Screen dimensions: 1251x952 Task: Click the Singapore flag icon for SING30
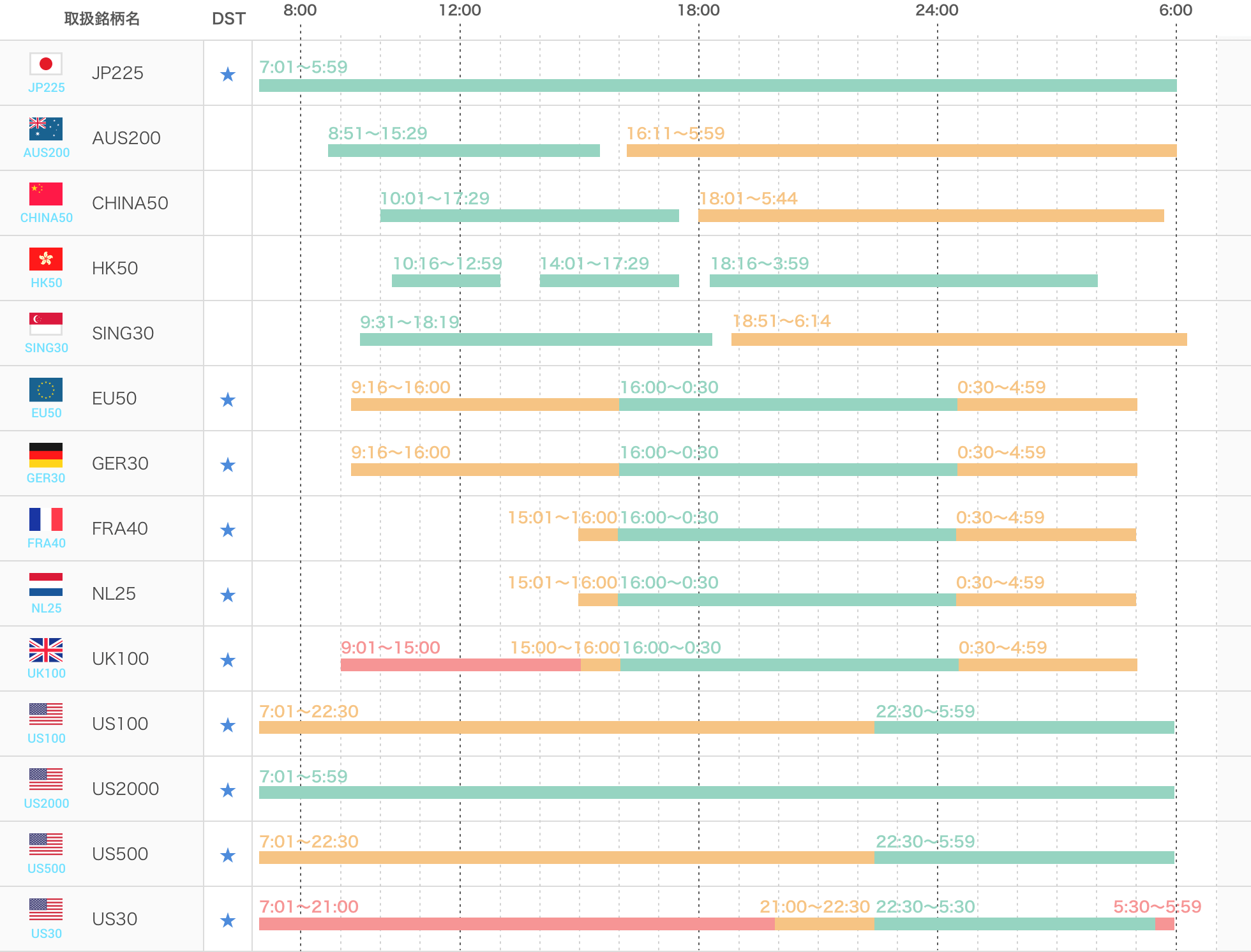[x=46, y=324]
